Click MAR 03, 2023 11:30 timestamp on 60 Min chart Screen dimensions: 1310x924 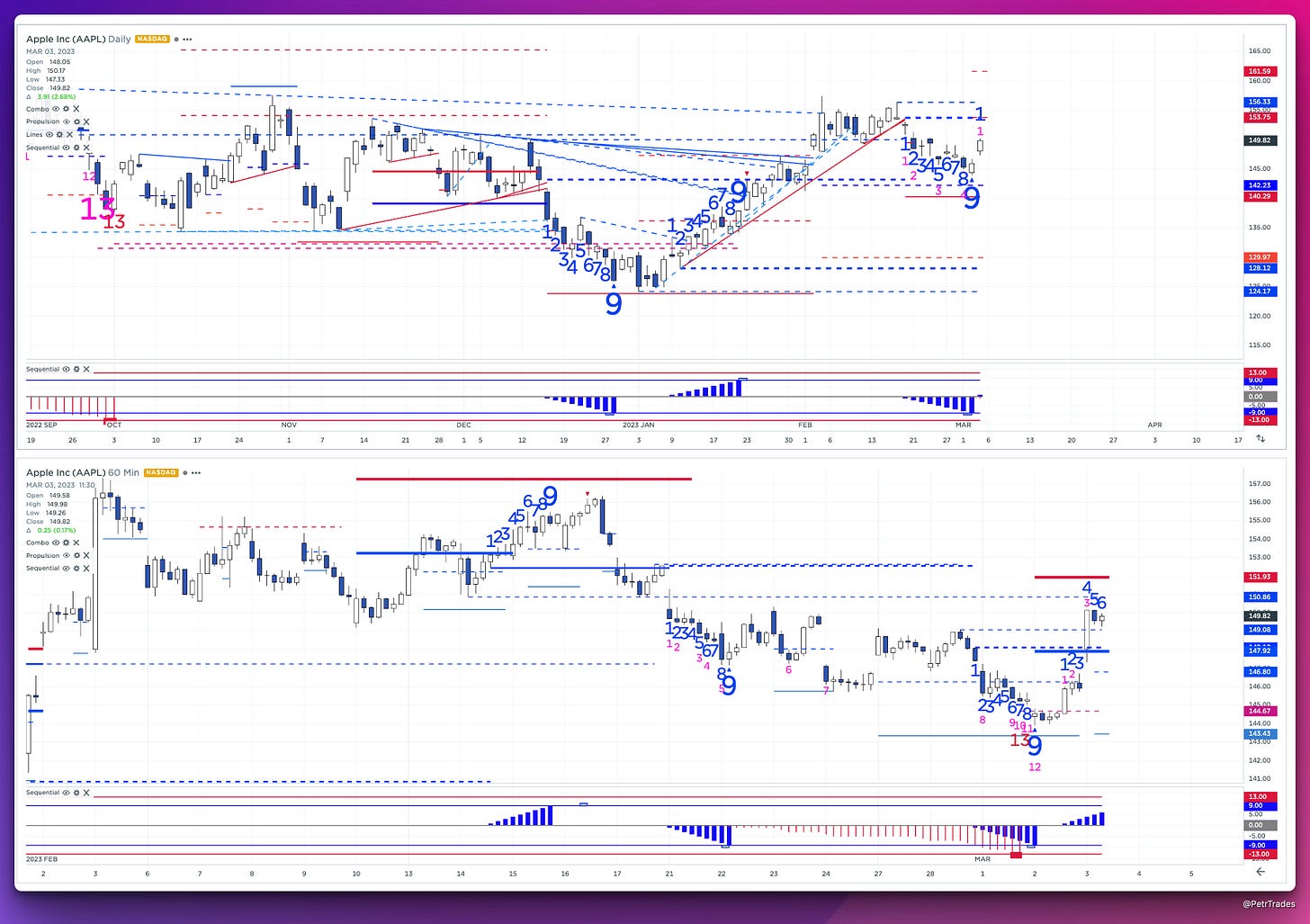click(60, 485)
